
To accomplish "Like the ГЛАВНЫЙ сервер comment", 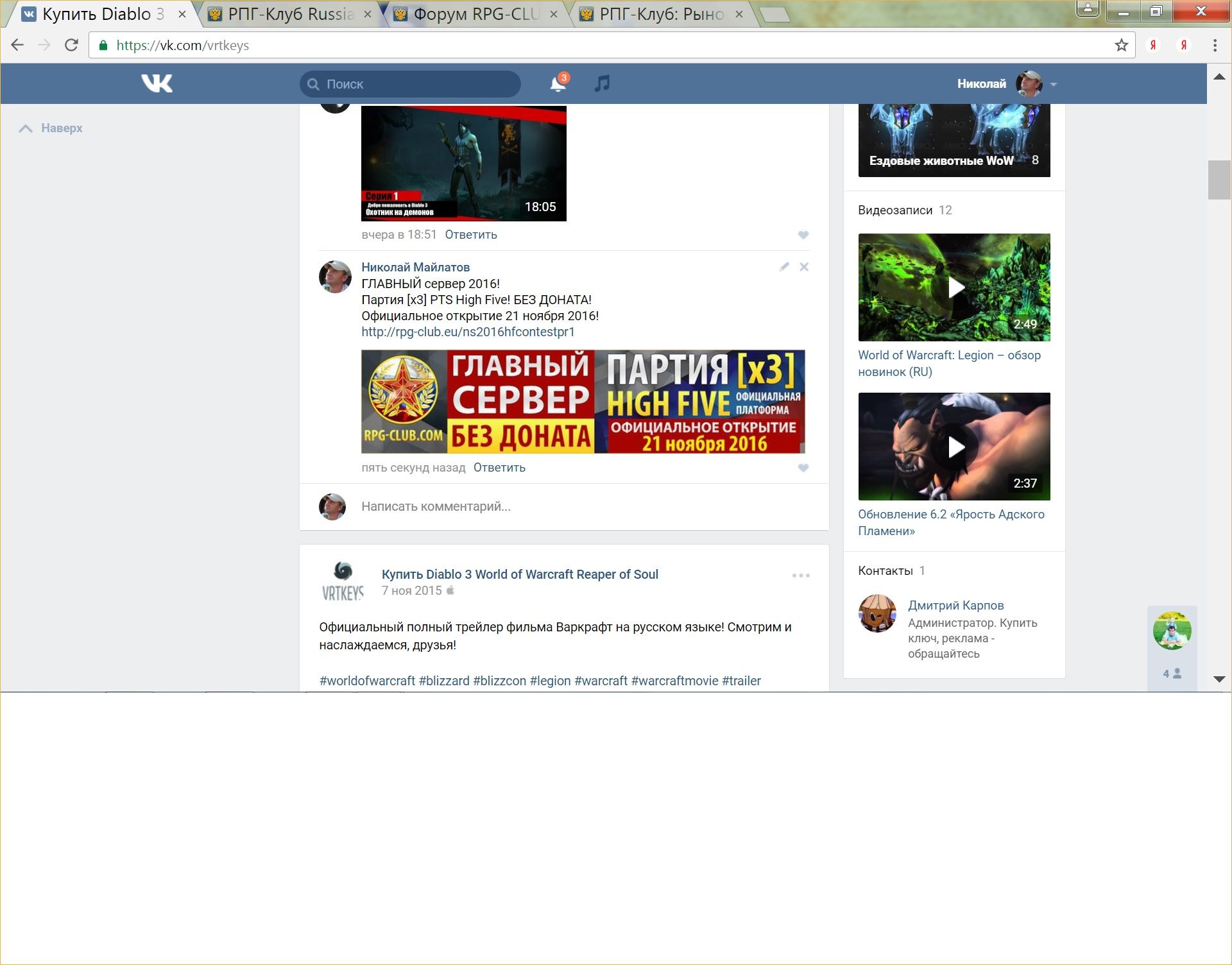I will pos(803,468).
